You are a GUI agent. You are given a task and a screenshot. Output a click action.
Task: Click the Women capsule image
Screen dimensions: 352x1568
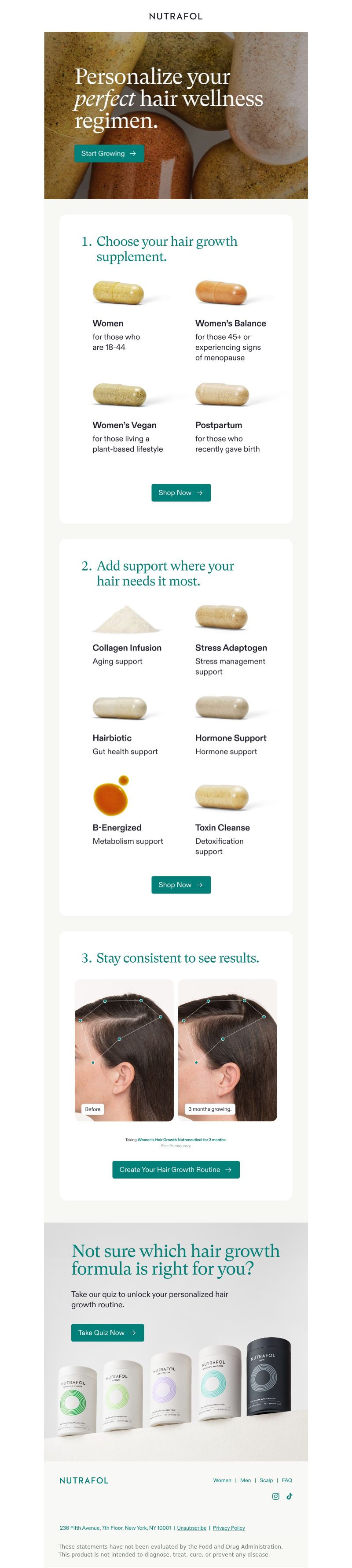[x=118, y=293]
